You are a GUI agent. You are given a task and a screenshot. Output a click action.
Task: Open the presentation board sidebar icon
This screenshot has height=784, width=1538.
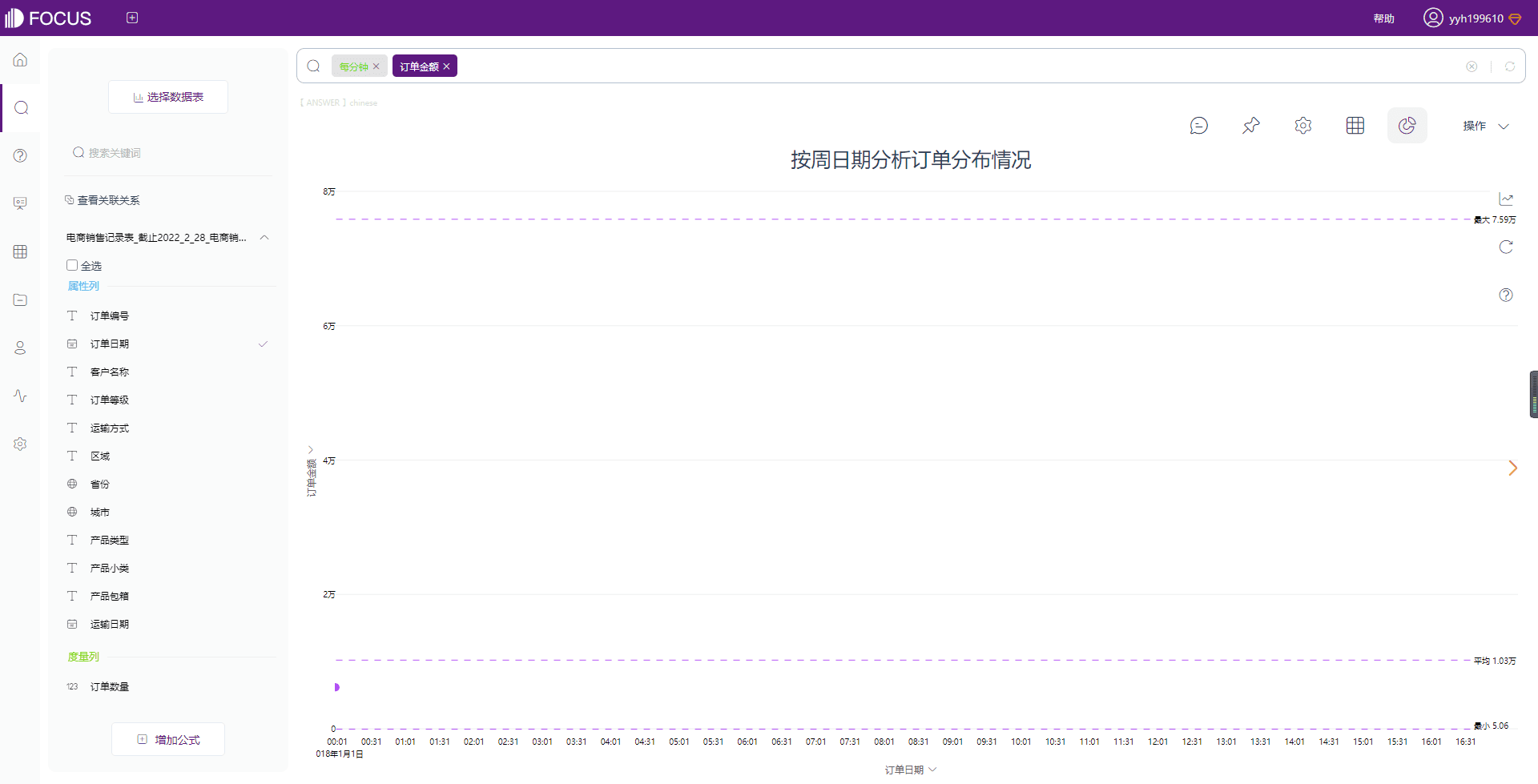point(20,203)
